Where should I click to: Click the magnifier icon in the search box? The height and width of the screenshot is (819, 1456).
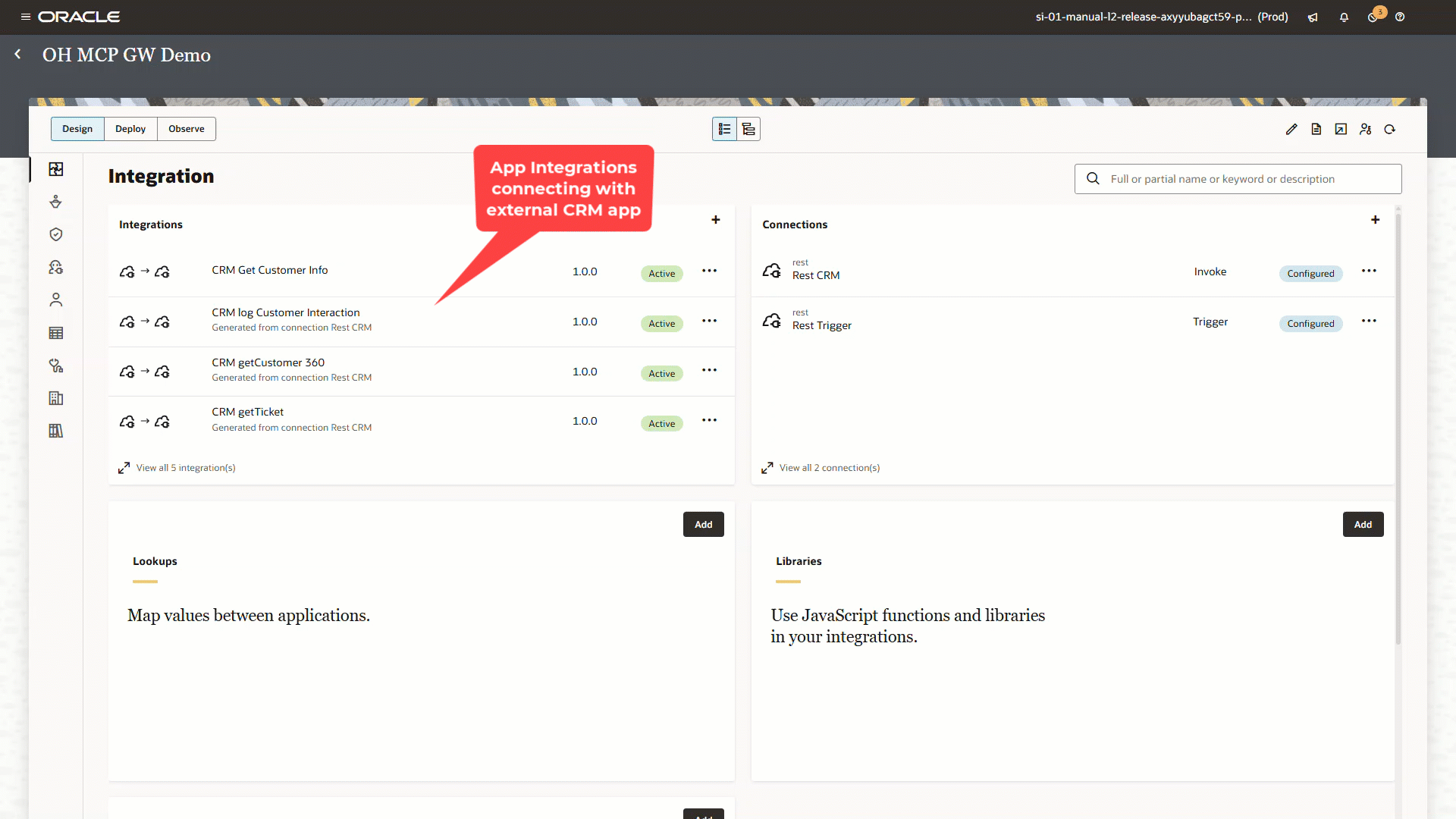(1093, 179)
